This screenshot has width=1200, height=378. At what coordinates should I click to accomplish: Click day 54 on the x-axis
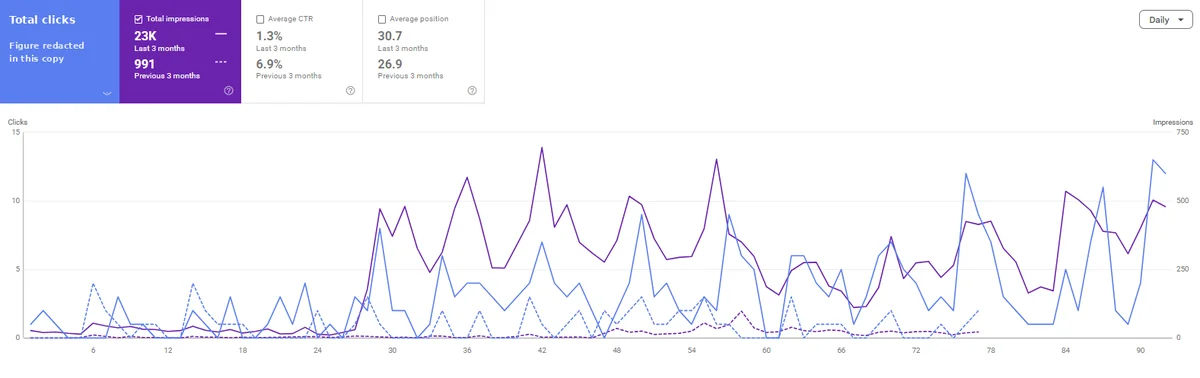click(691, 350)
